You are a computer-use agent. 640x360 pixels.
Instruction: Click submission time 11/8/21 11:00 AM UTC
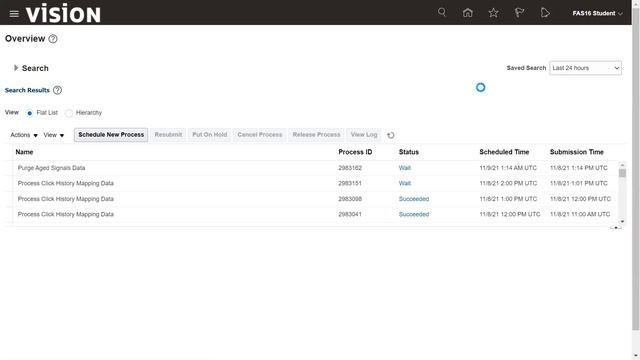[x=580, y=214]
